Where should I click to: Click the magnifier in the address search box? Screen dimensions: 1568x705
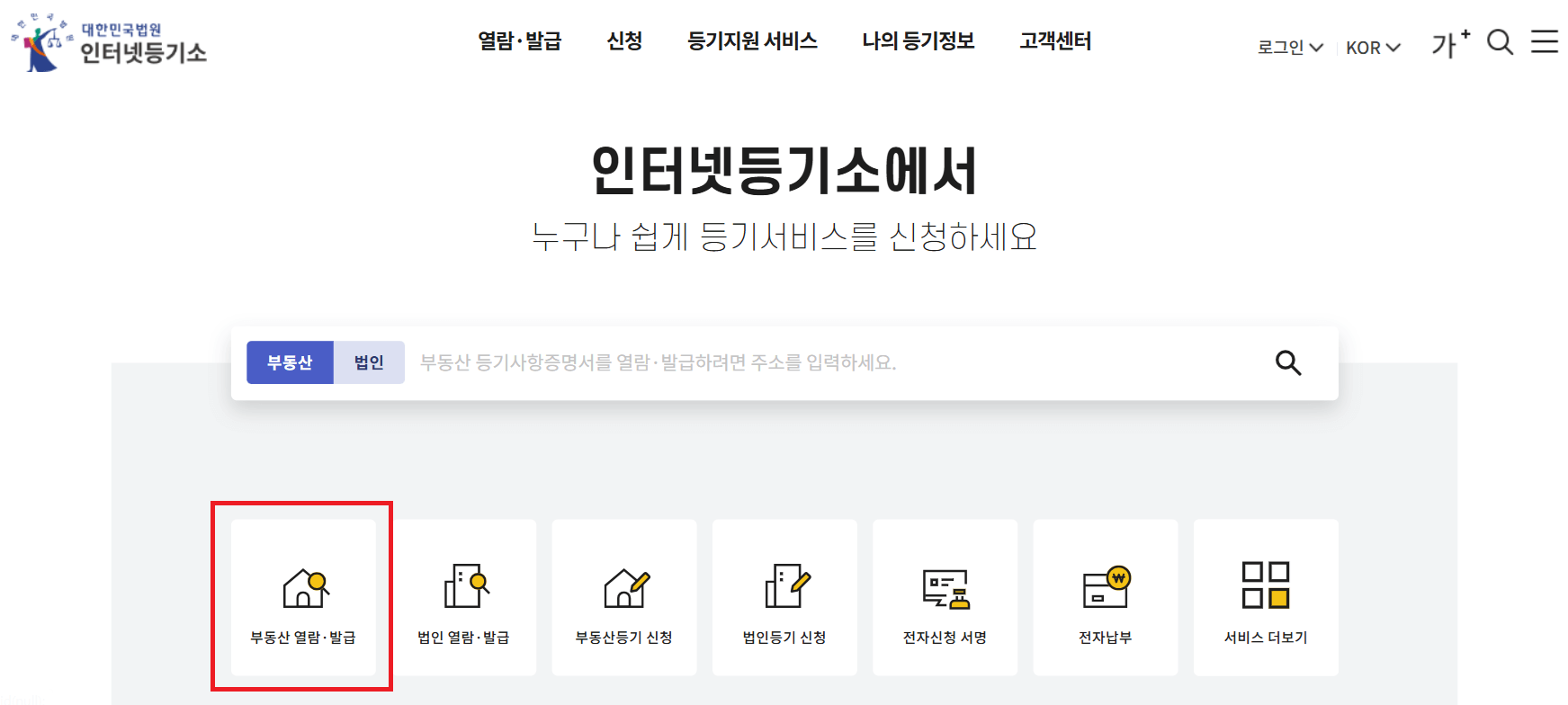coord(1288,362)
